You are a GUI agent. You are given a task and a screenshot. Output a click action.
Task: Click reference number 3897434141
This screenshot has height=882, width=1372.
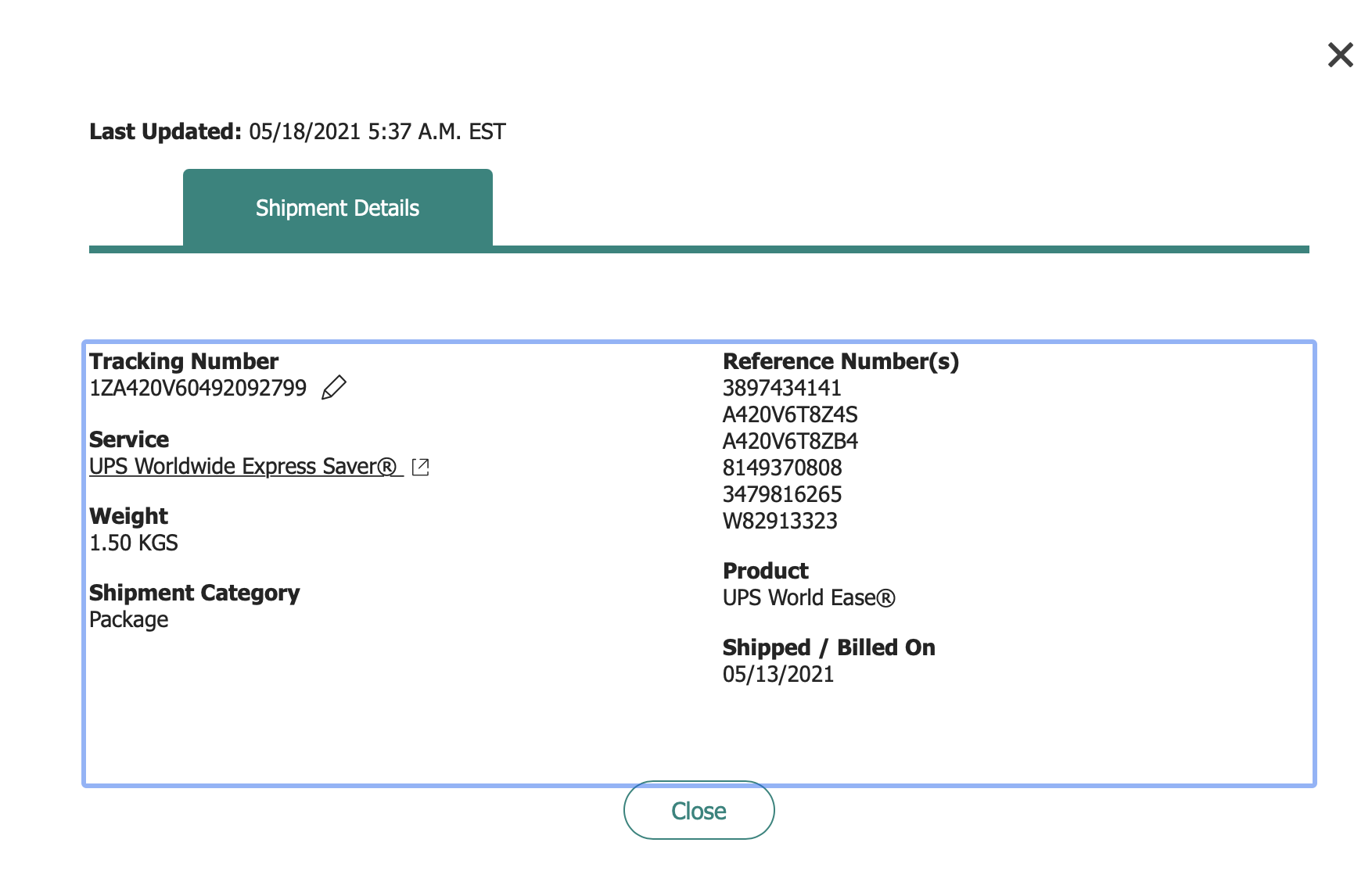click(781, 388)
